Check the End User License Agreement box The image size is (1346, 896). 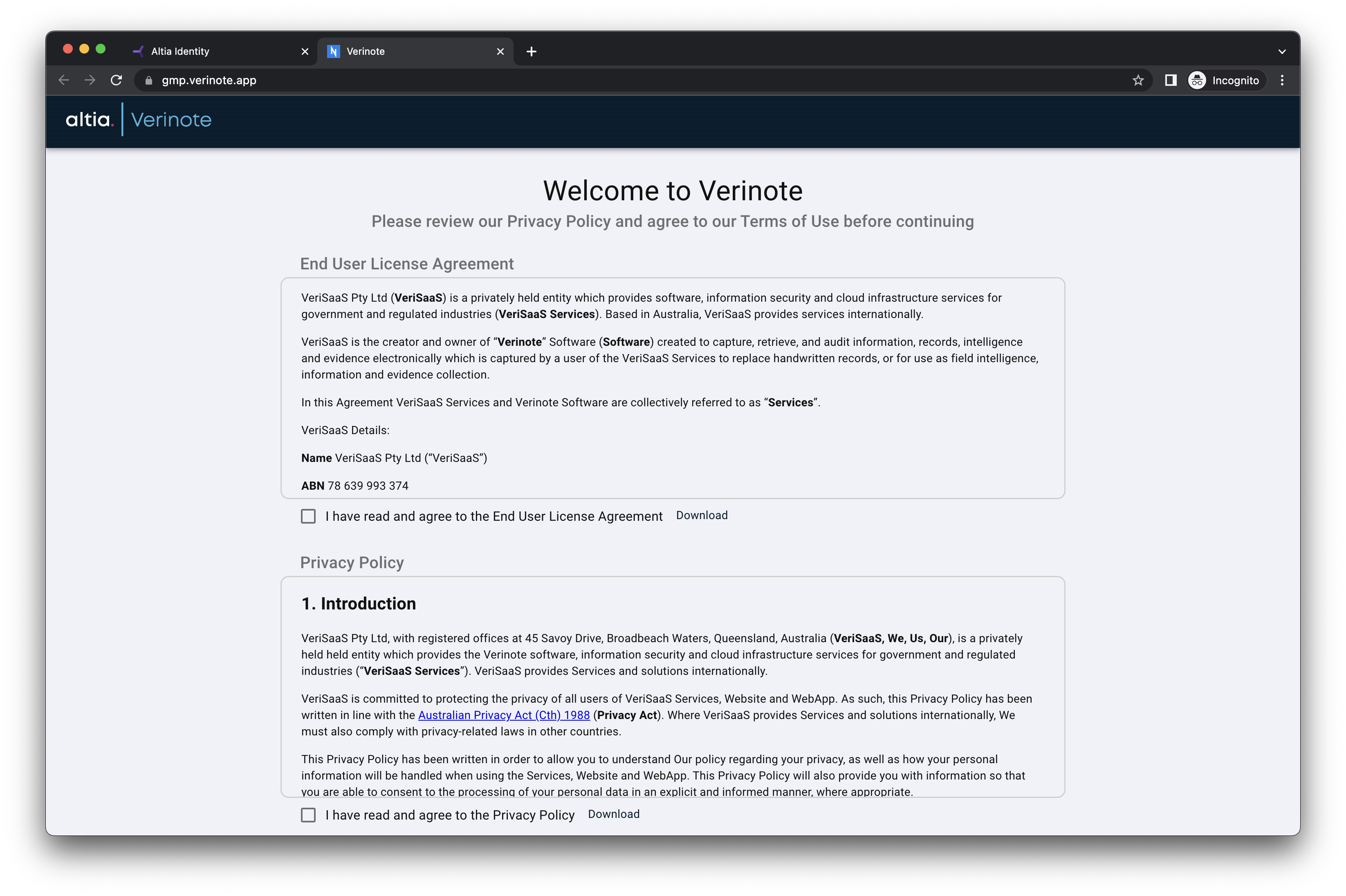coord(308,516)
